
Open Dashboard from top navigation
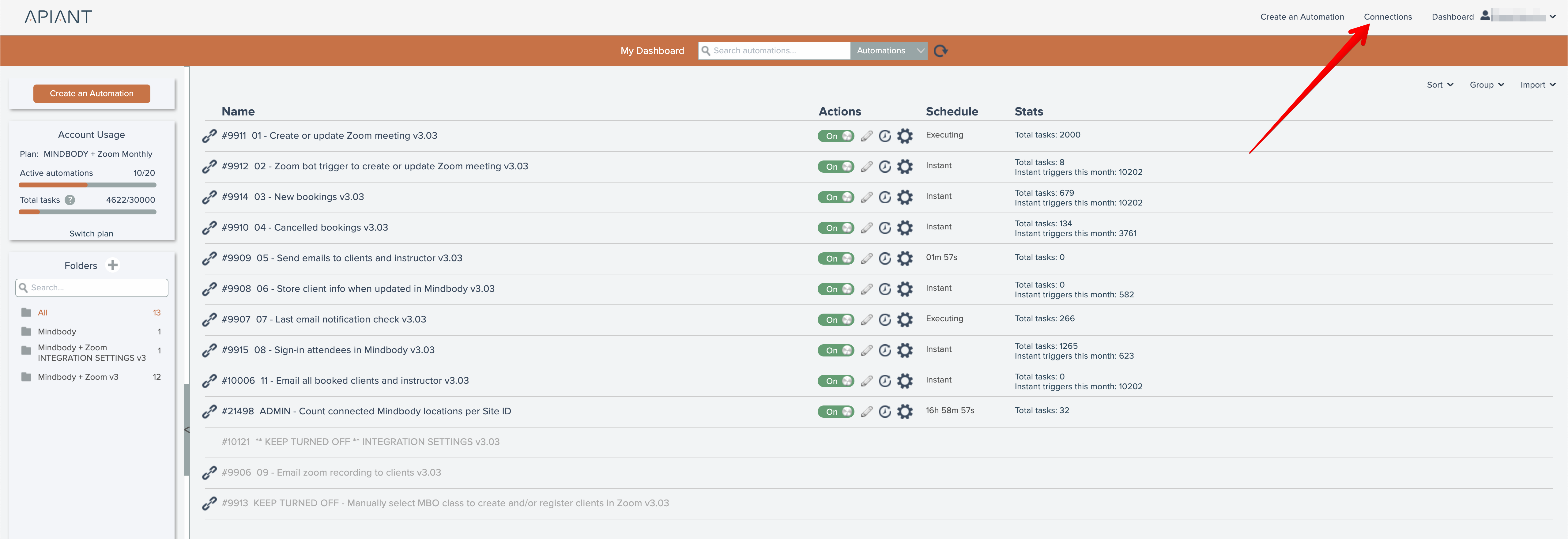[x=1452, y=17]
